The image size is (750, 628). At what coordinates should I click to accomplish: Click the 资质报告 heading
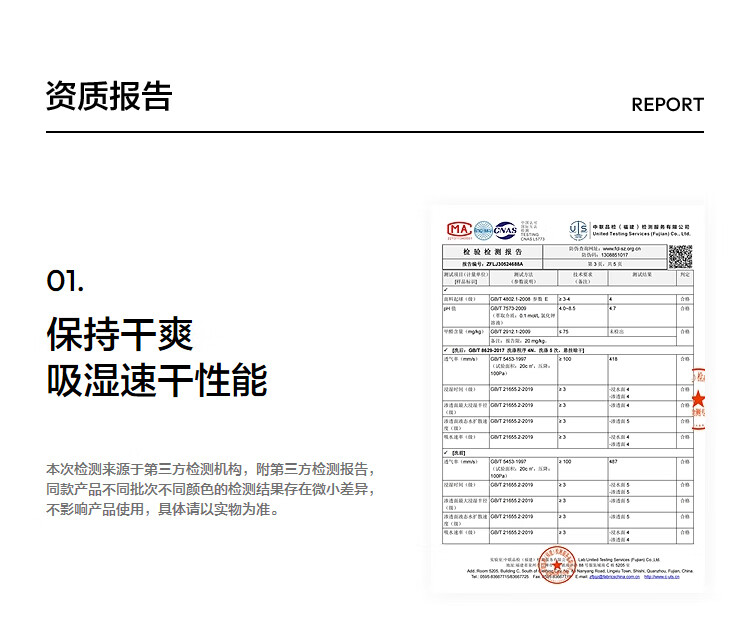(x=109, y=96)
